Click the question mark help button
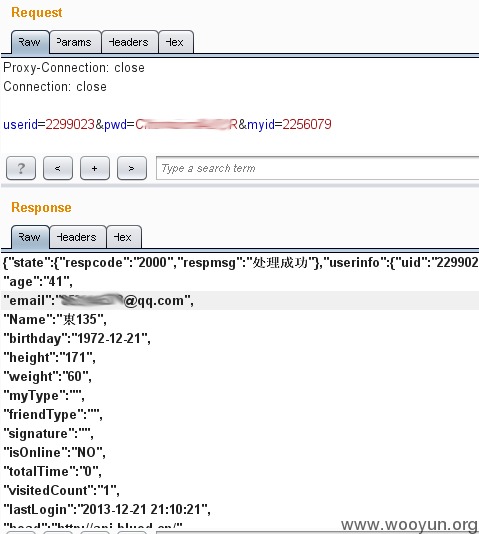The height and width of the screenshot is (534, 479). [21, 168]
